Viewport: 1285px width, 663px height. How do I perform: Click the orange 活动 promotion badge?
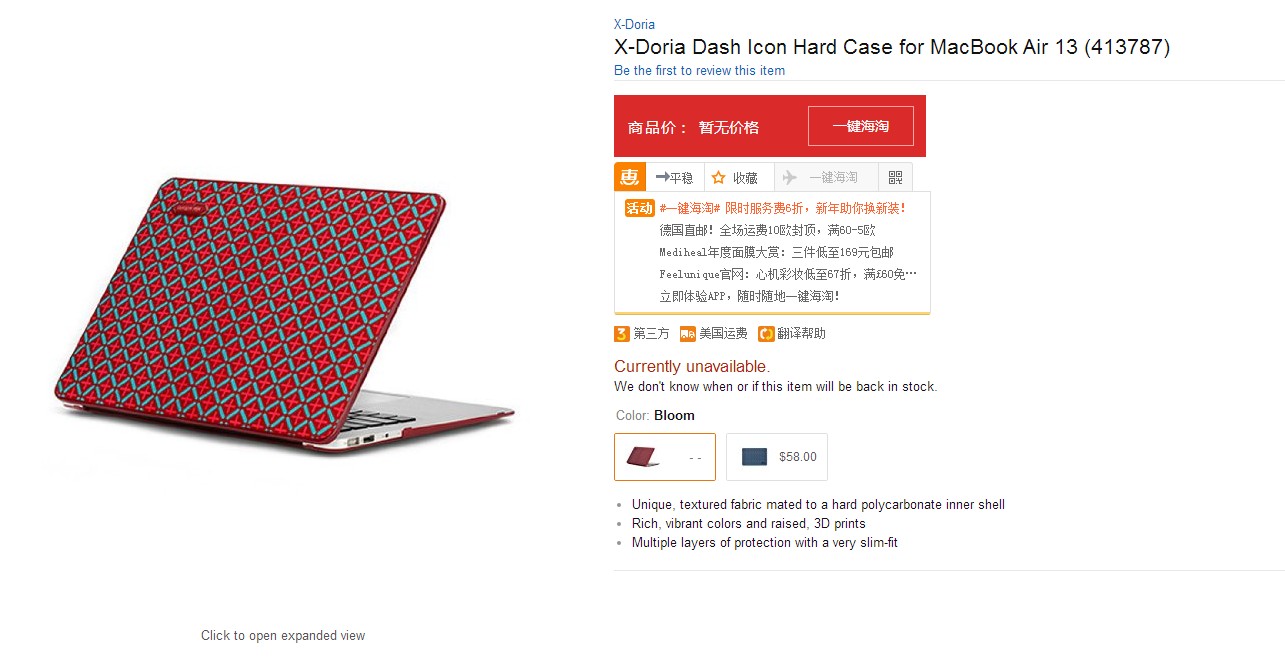point(639,208)
